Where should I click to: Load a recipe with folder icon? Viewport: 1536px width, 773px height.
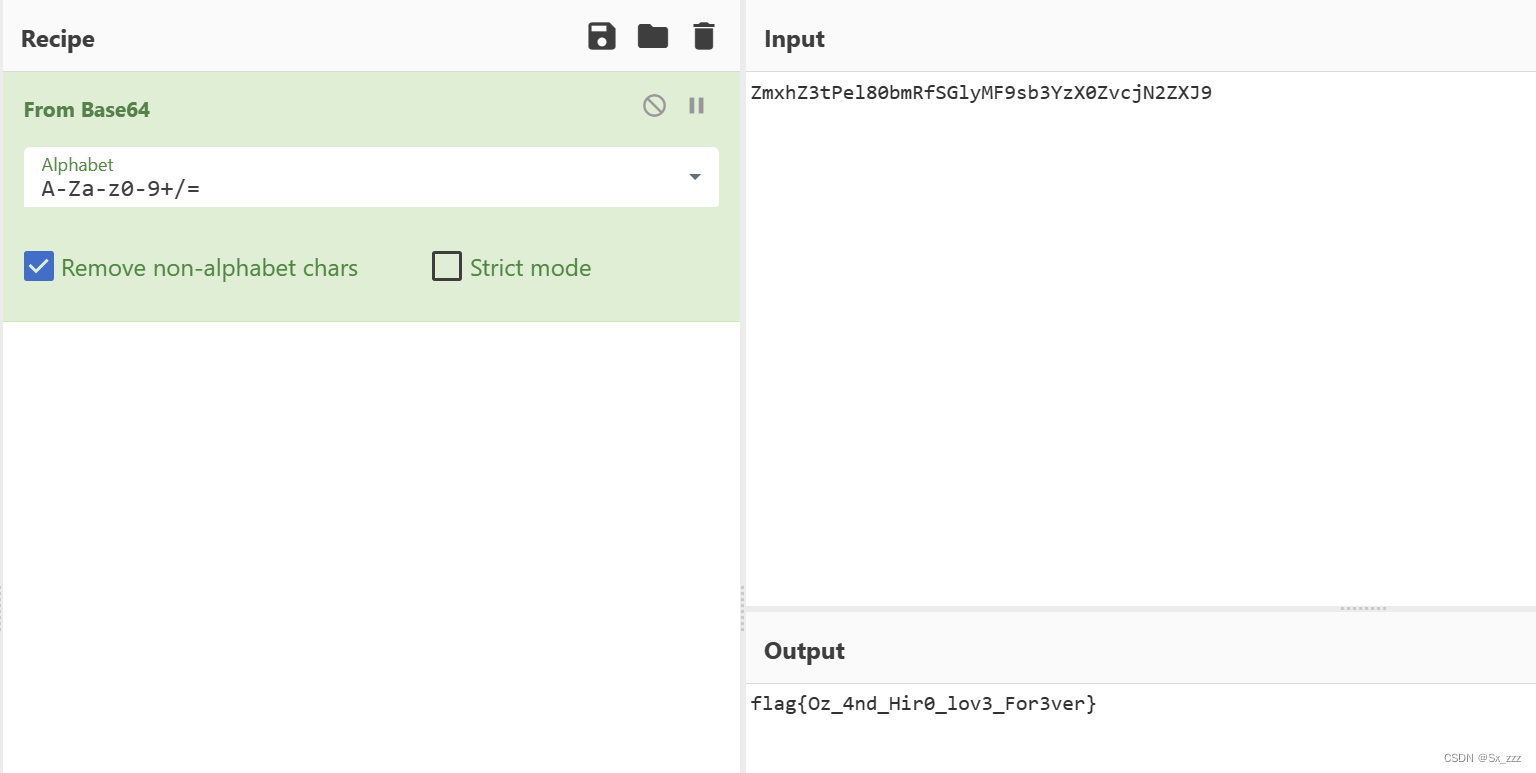pos(653,37)
